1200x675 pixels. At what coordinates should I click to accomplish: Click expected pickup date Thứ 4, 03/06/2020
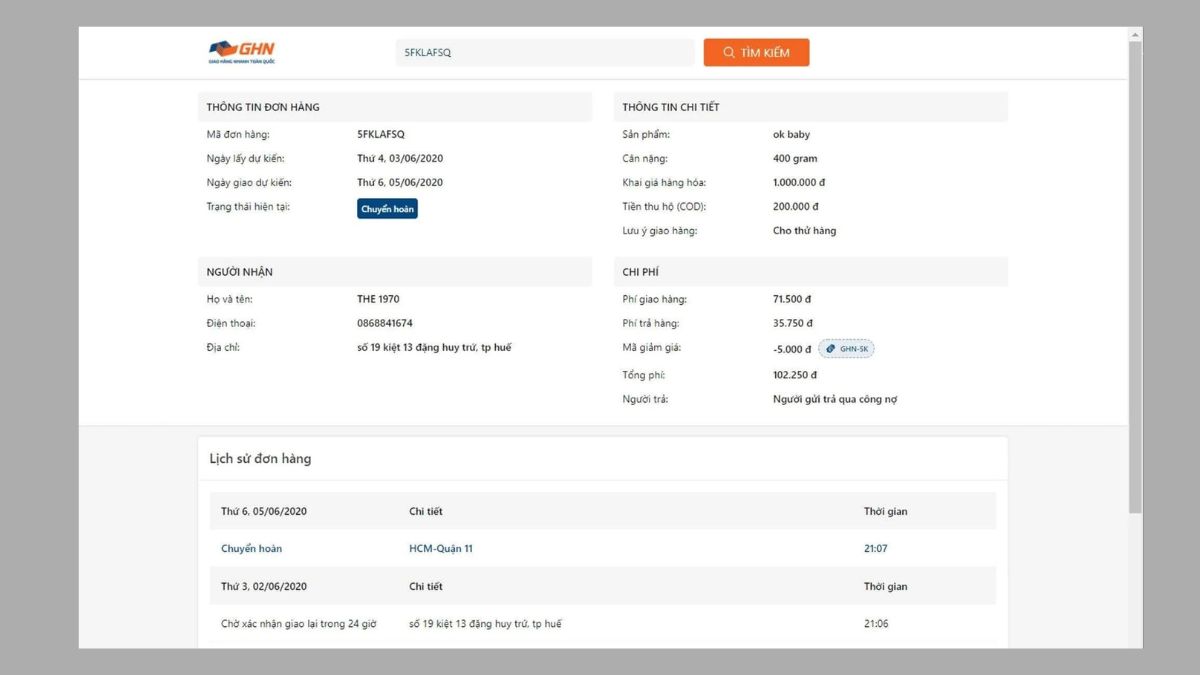(x=400, y=158)
